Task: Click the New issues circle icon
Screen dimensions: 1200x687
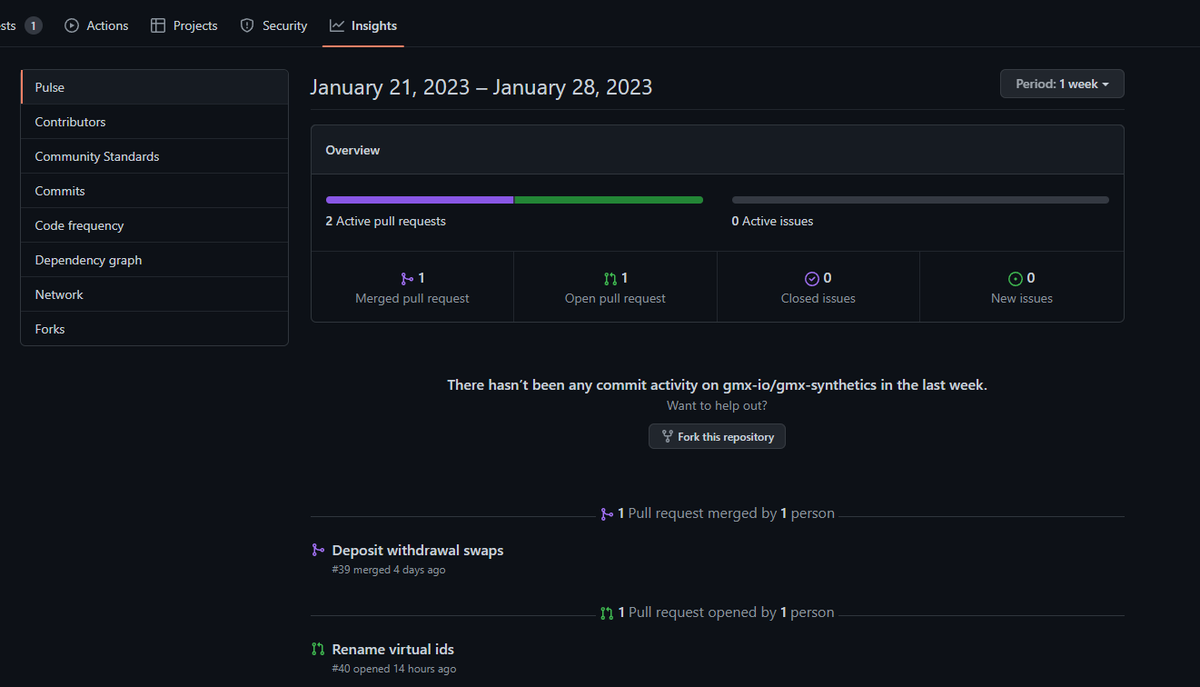Action: pos(1016,278)
